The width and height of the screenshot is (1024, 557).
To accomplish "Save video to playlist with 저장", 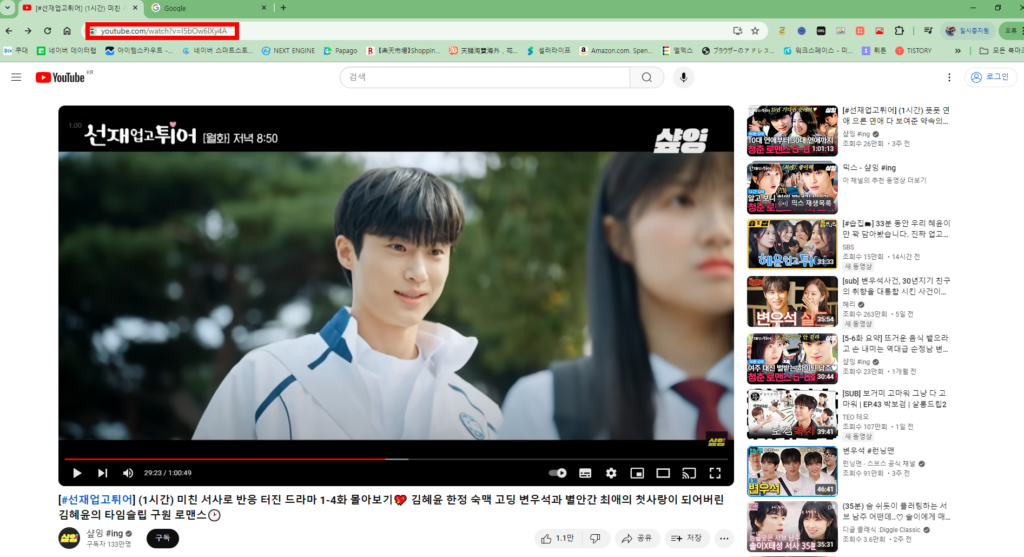I will [x=686, y=538].
